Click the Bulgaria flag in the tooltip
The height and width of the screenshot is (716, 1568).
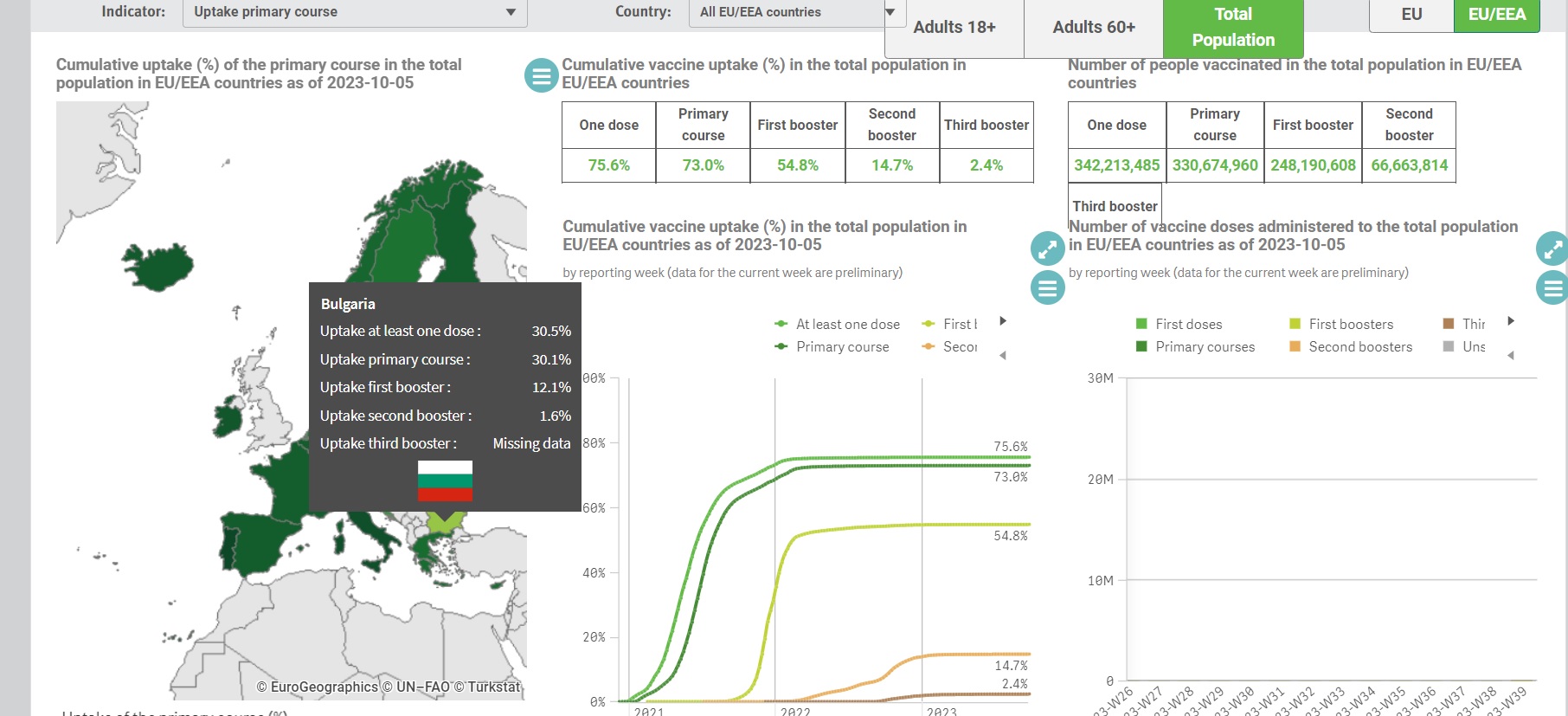(x=445, y=481)
